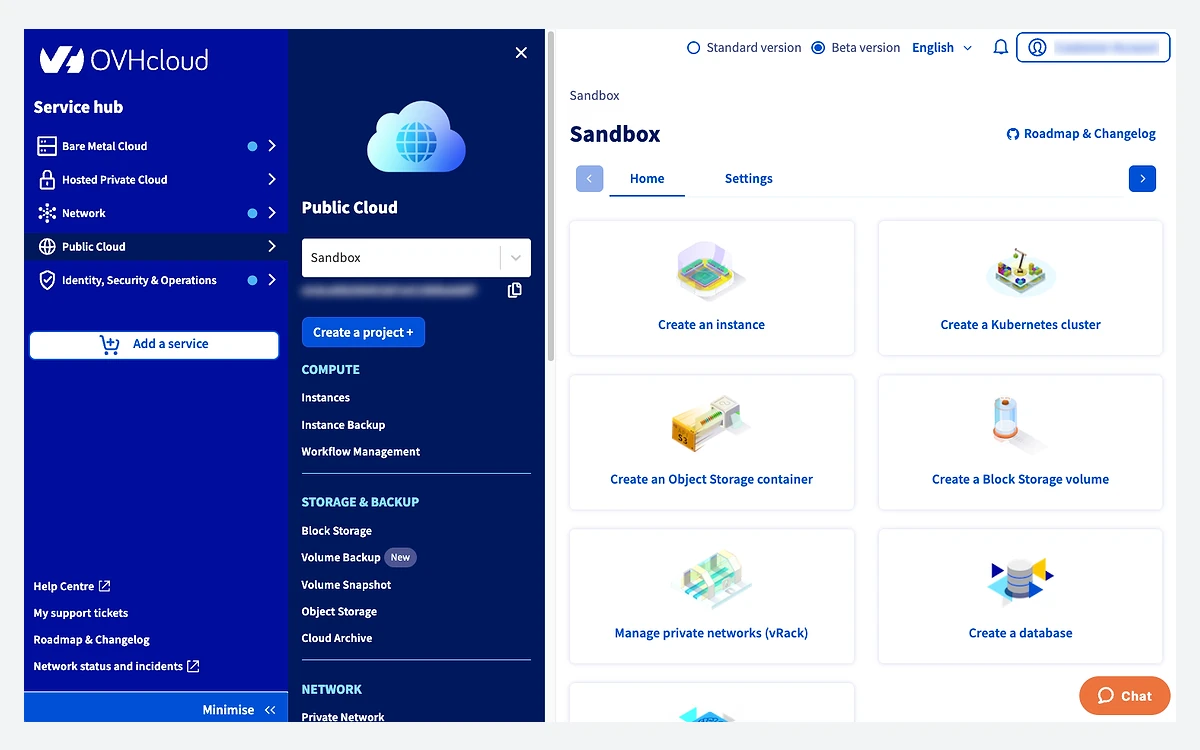Switch to the Home tab
The width and height of the screenshot is (1200, 750).
pyautogui.click(x=647, y=179)
